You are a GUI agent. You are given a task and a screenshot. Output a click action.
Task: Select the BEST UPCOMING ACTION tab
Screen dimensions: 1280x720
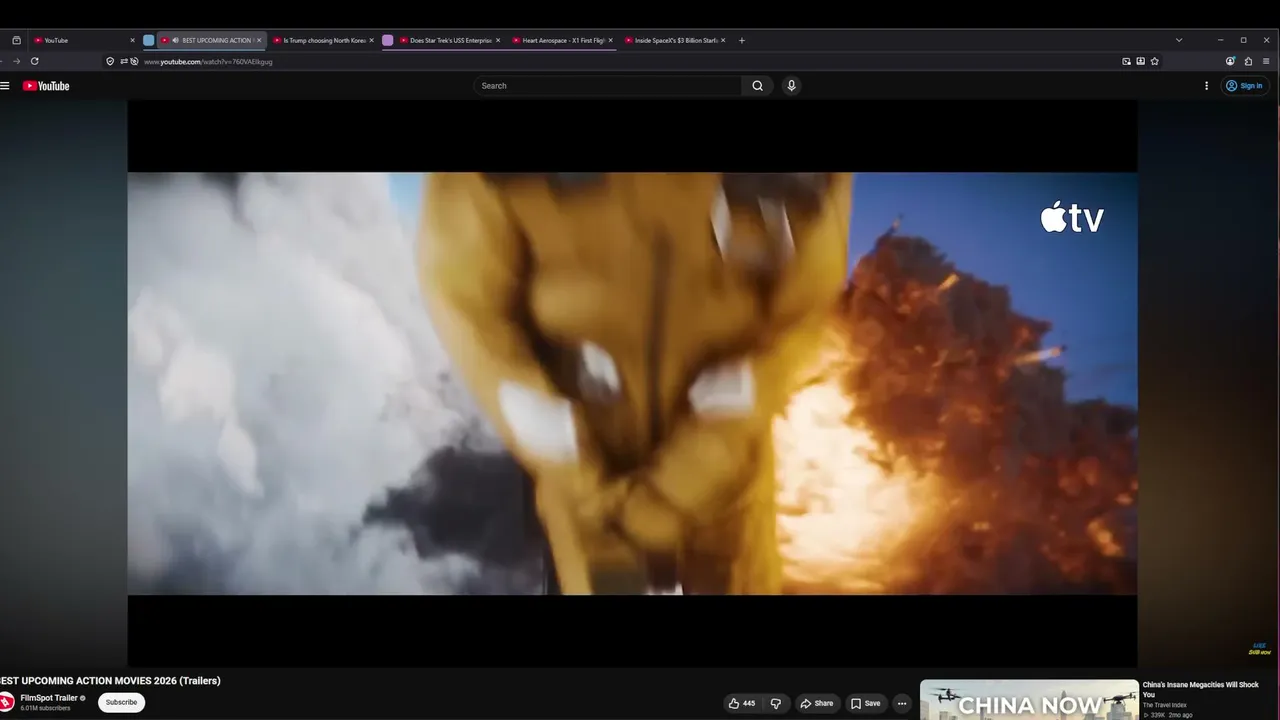pyautogui.click(x=213, y=40)
